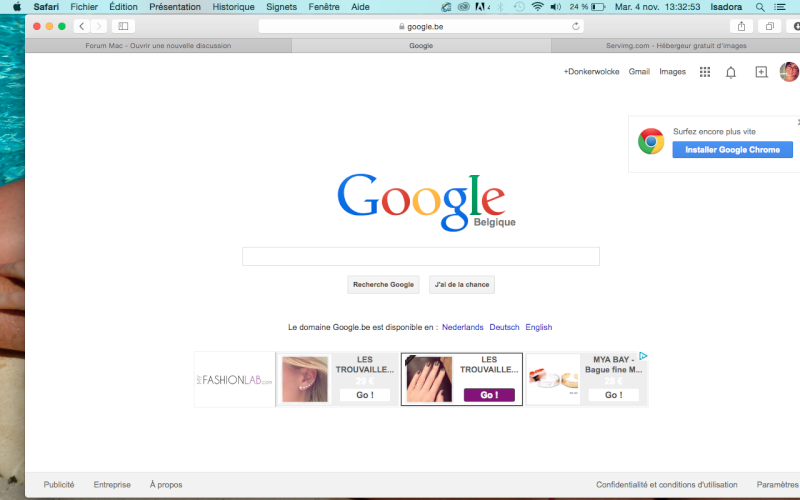Click the Creative Cloud menu bar icon
Screen dimensions: 800x500
click(463, 7)
